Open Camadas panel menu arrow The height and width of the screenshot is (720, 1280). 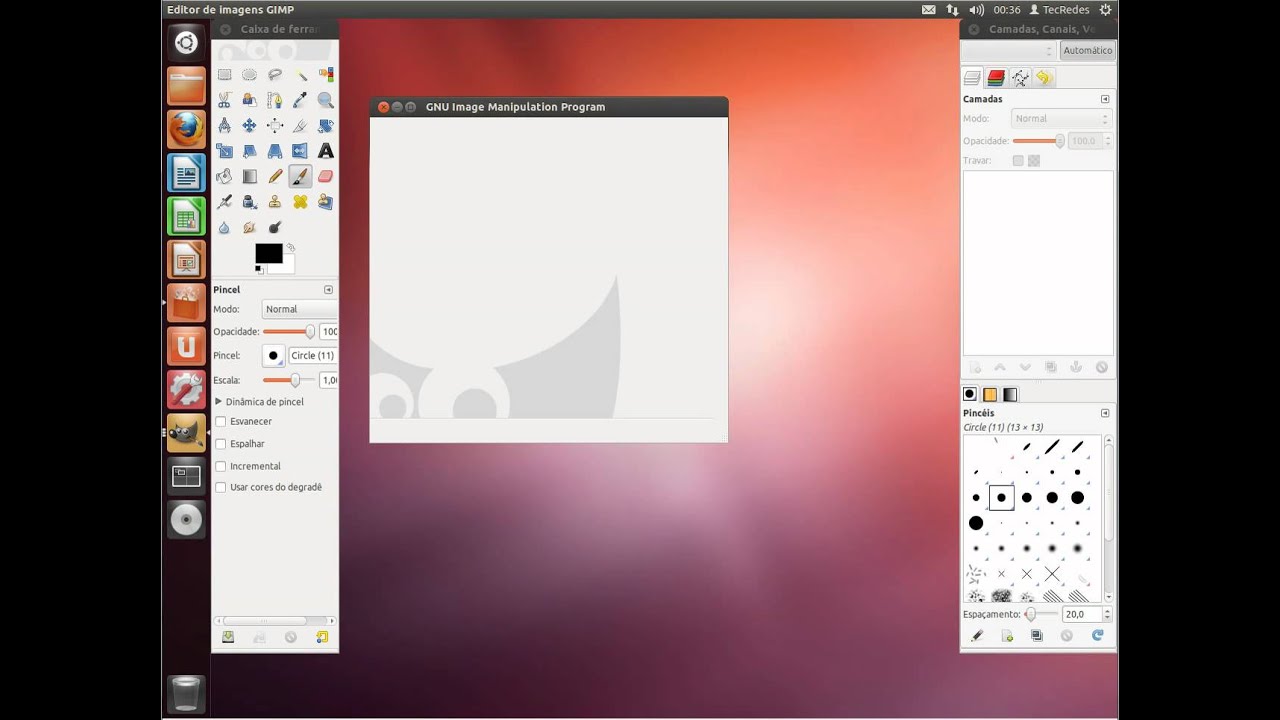[x=1105, y=99]
